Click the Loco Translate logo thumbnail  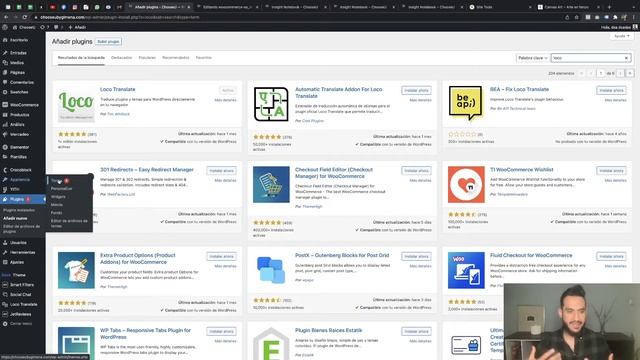(76, 104)
